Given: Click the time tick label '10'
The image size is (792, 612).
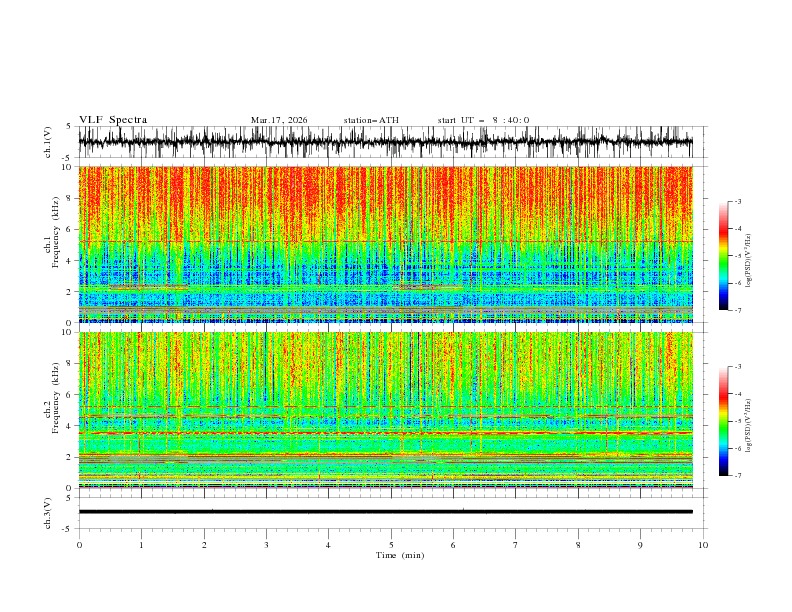Looking at the screenshot, I should pos(703,545).
